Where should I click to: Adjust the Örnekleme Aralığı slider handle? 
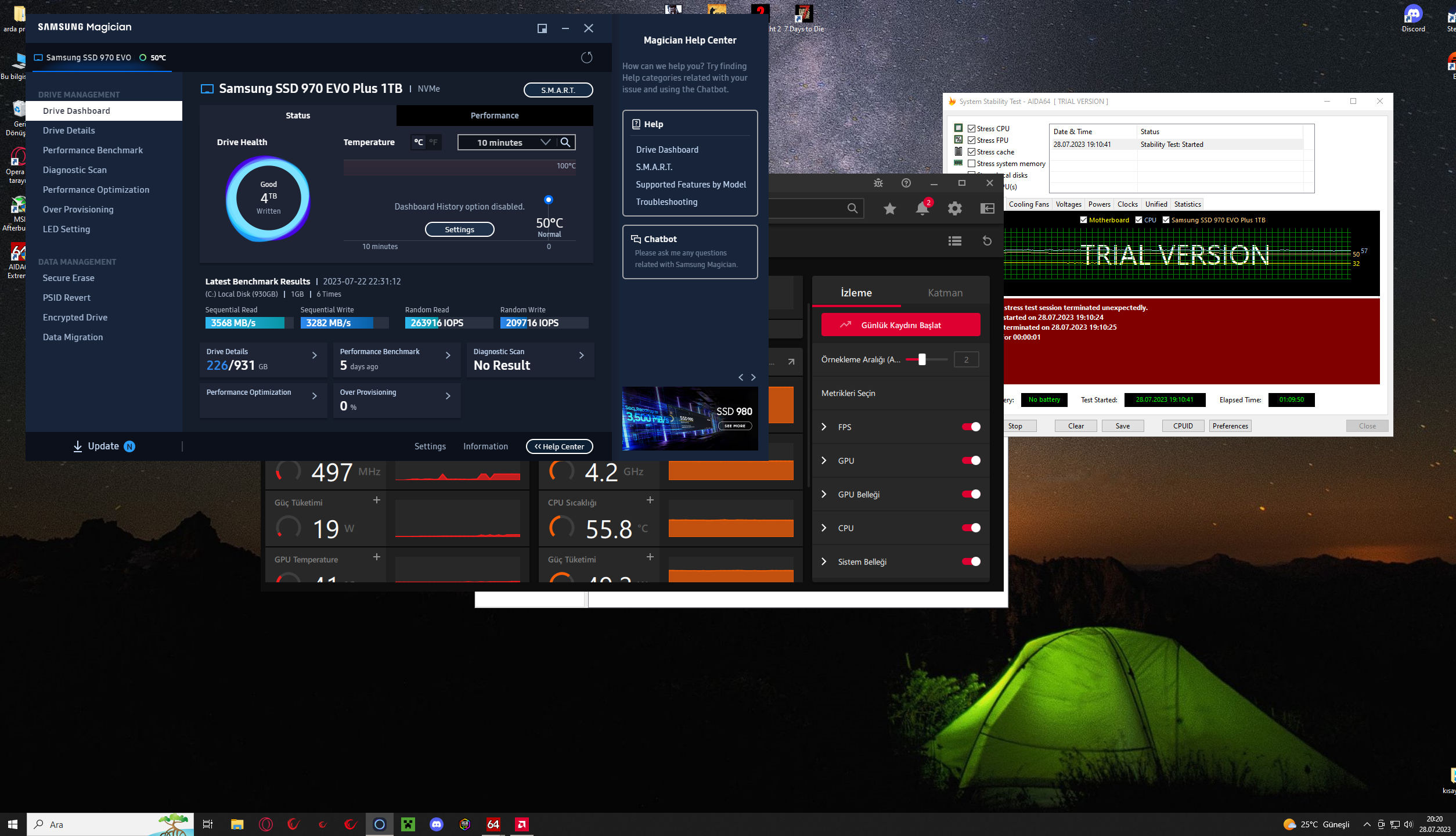[x=922, y=359]
